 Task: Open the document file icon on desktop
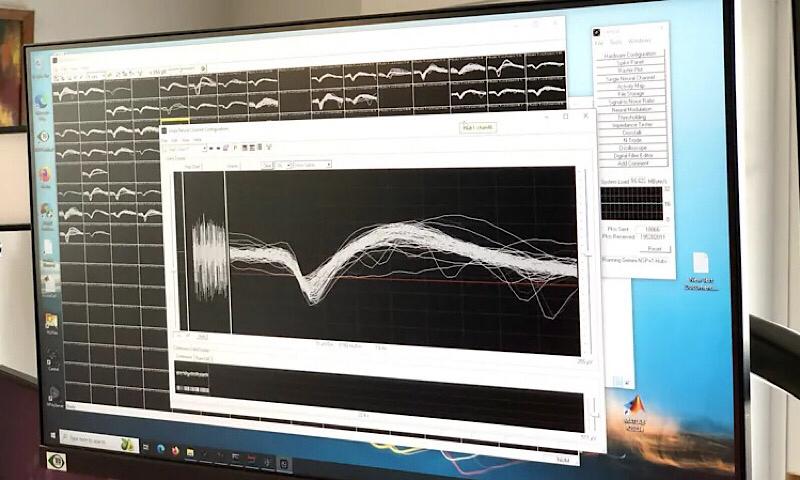(700, 263)
